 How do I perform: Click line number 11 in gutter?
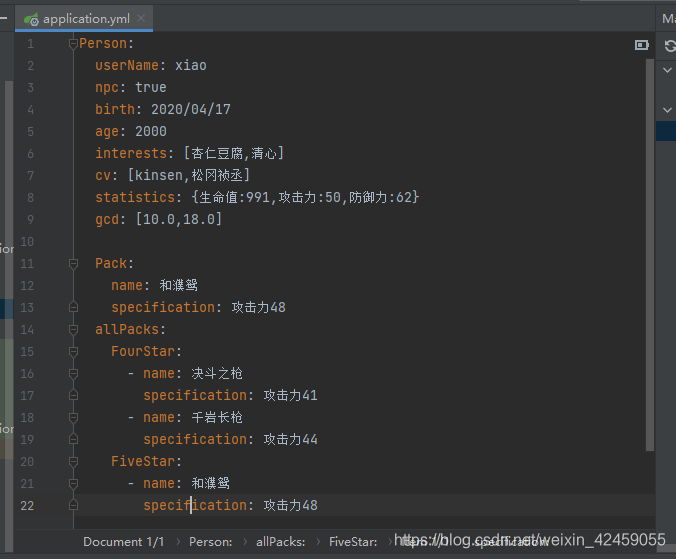pyautogui.click(x=27, y=263)
